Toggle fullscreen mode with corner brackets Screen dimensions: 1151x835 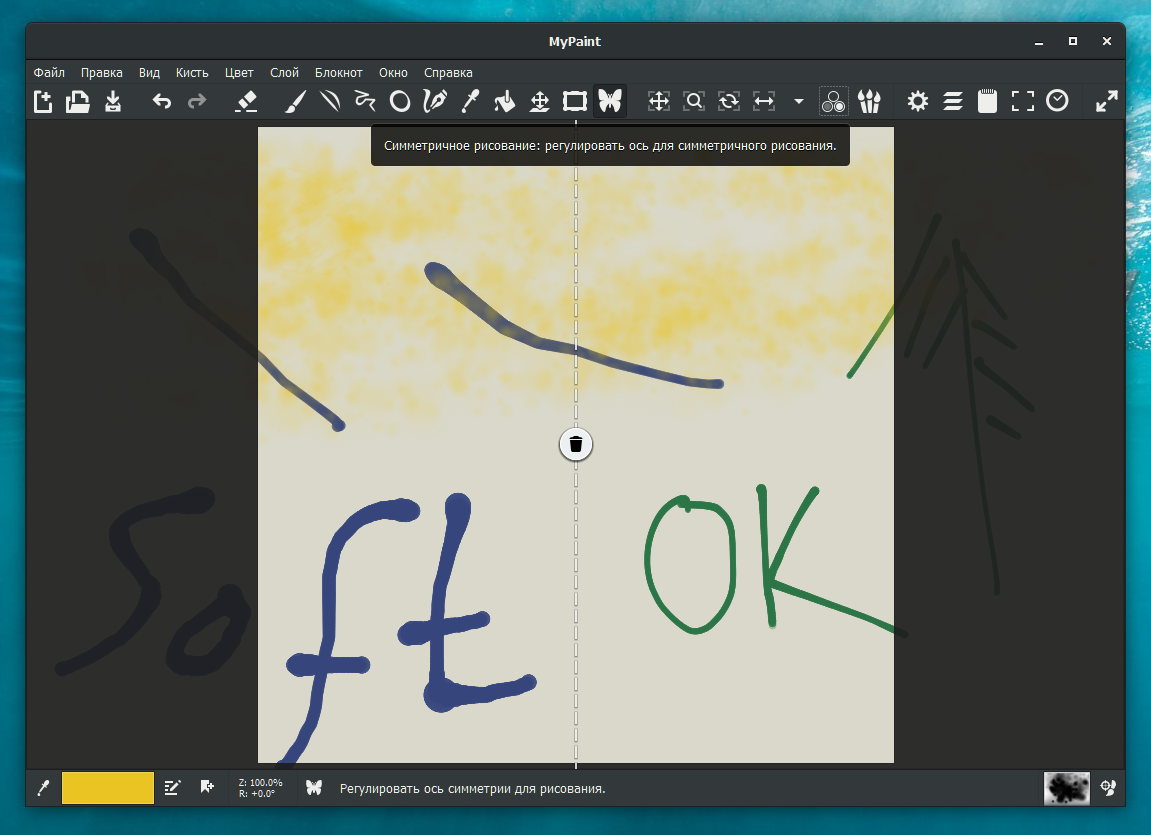click(x=1023, y=101)
